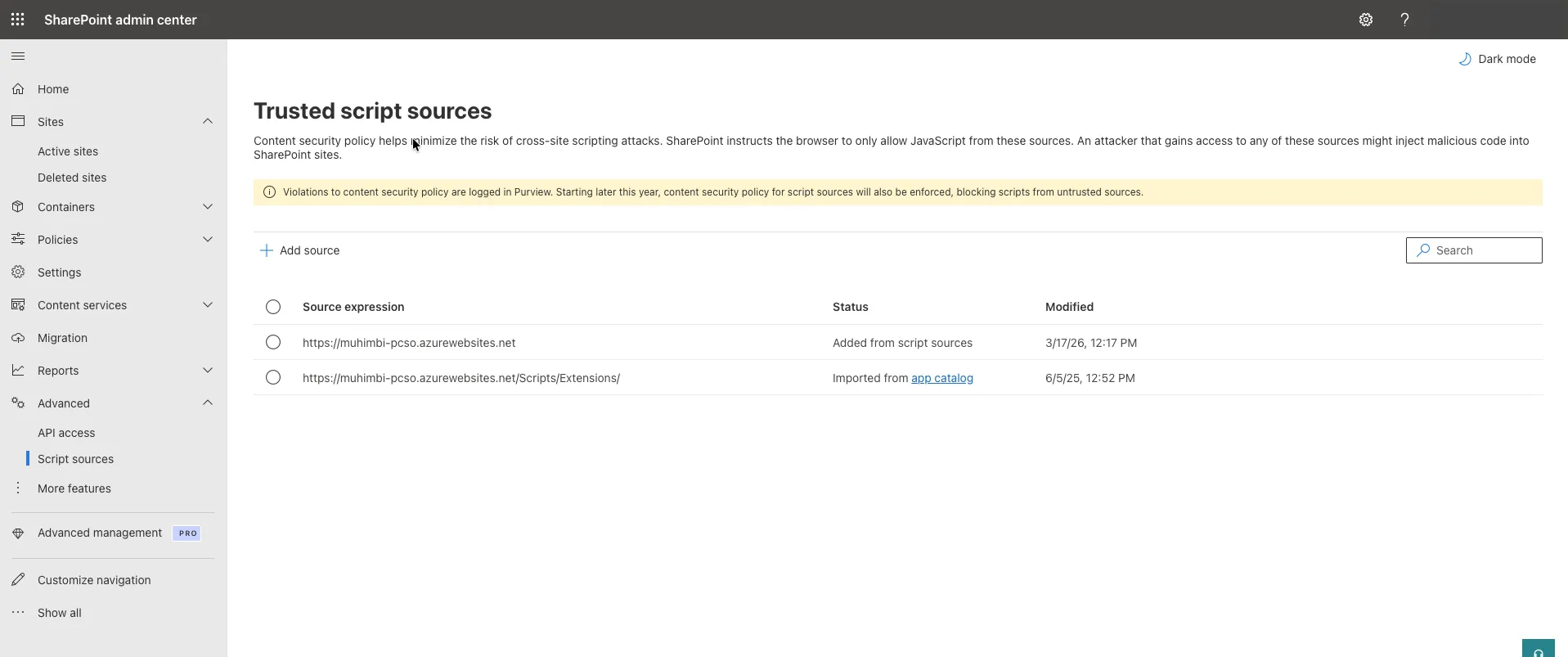Viewport: 1568px width, 657px height.
Task: Click the Scripts/Extensions/ source URL text
Action: (461, 378)
